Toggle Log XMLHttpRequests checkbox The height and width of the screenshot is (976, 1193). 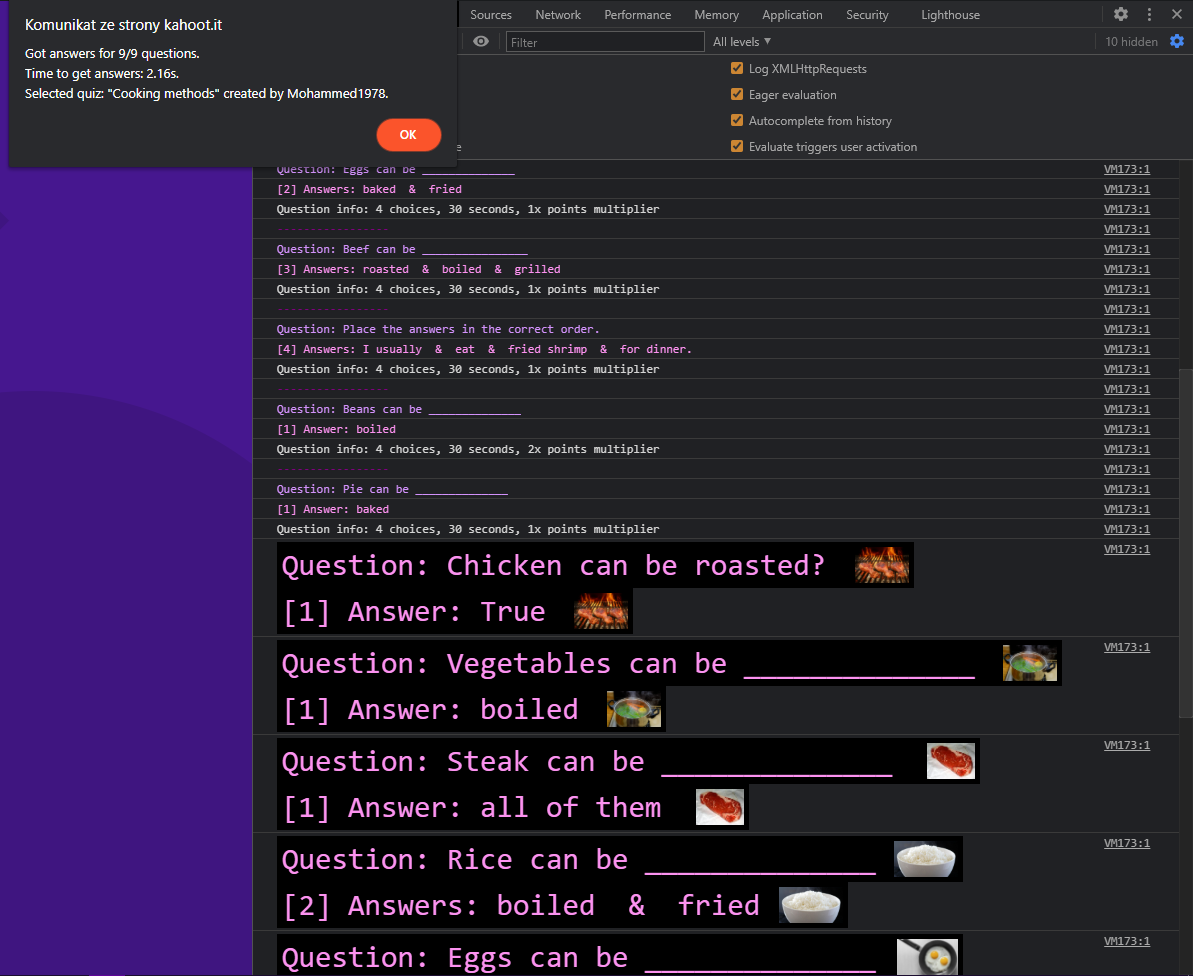736,68
